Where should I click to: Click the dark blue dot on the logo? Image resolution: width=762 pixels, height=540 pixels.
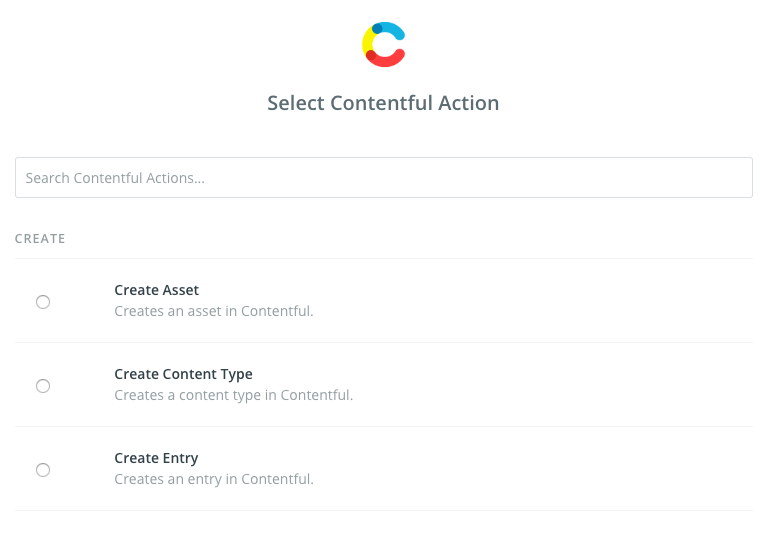pyautogui.click(x=377, y=28)
